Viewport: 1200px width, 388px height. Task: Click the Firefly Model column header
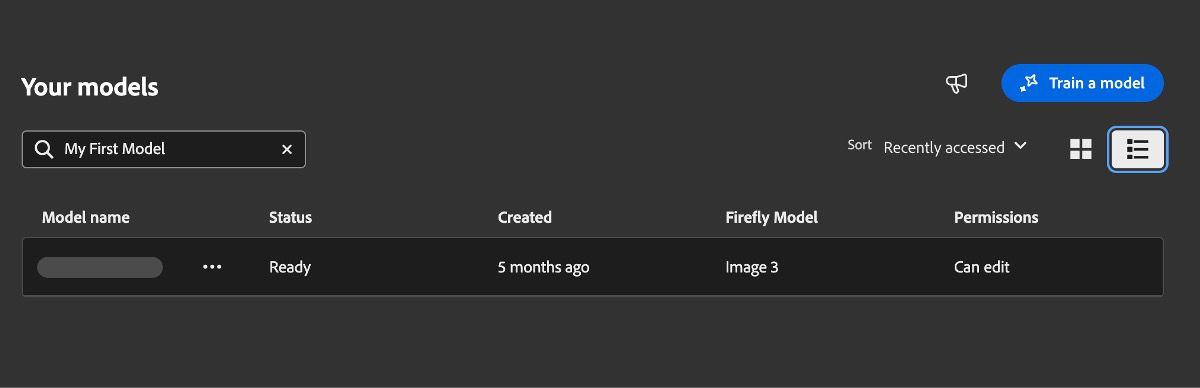tap(772, 217)
